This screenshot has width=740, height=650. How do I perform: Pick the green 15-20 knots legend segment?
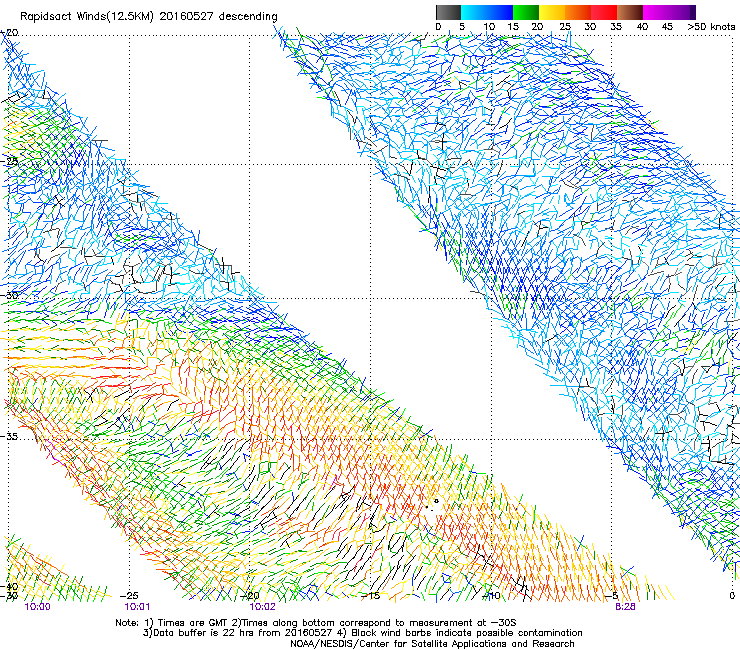pyautogui.click(x=526, y=12)
